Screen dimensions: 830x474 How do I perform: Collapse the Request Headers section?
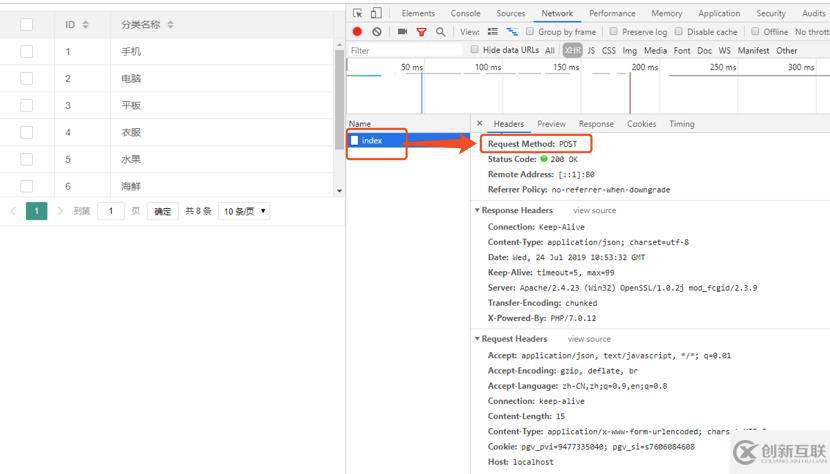pos(477,339)
